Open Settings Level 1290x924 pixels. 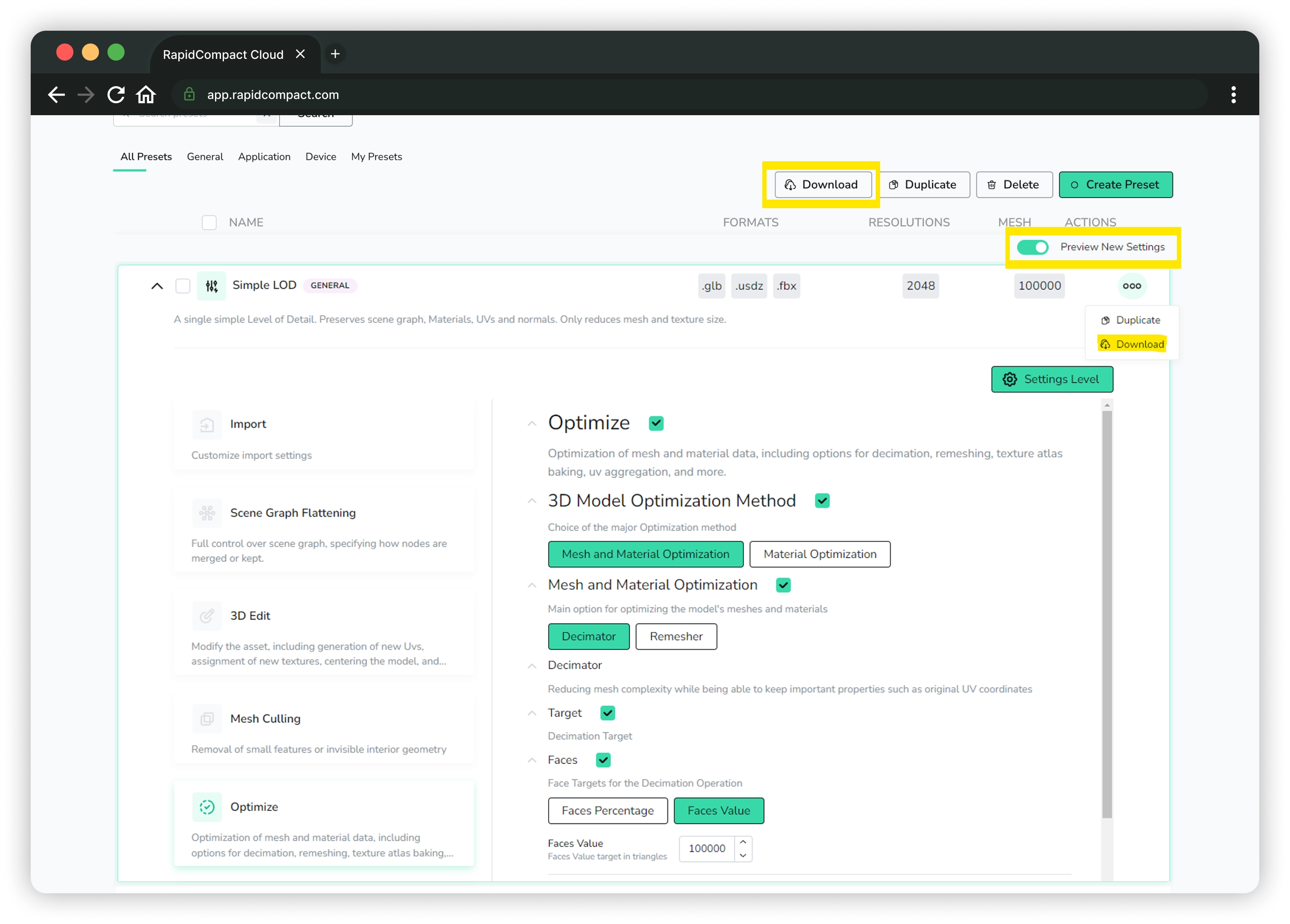click(1052, 380)
